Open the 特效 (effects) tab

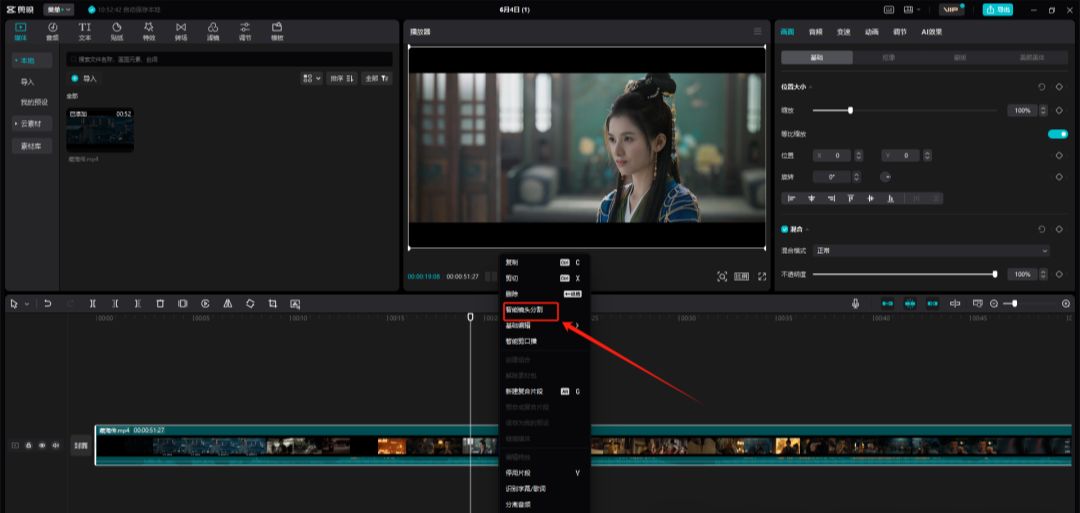pos(149,31)
